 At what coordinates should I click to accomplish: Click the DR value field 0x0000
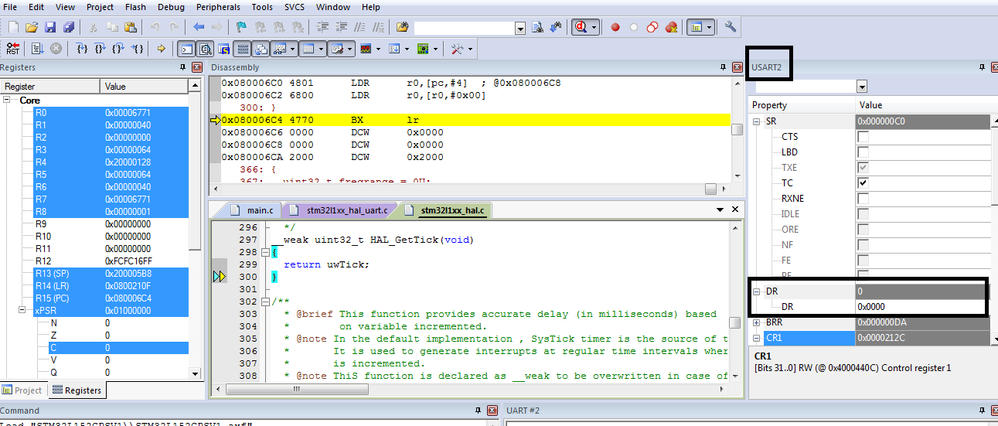(x=922, y=307)
